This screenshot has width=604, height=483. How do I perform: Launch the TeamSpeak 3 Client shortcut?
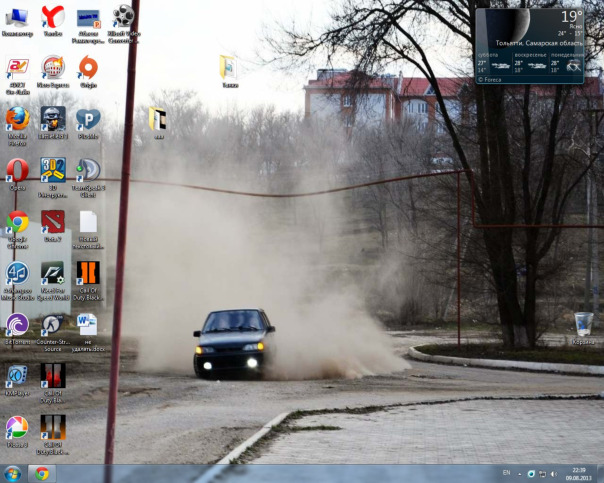click(88, 178)
